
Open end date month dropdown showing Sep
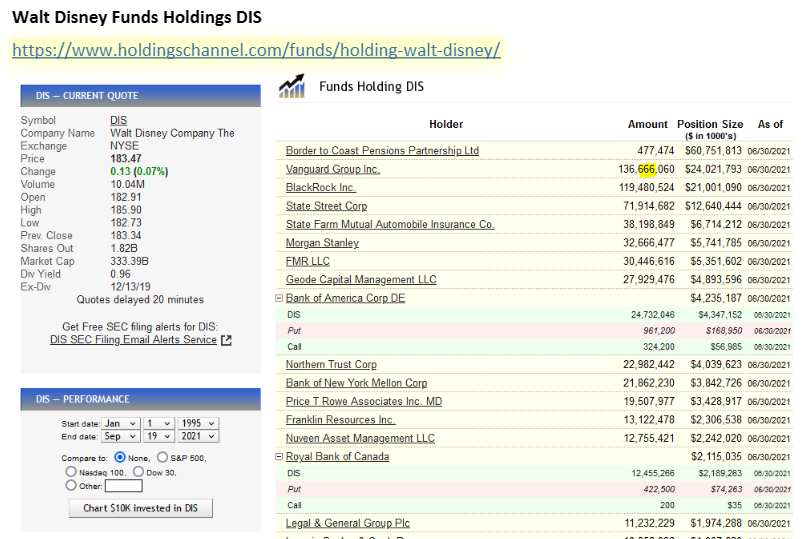[120, 436]
